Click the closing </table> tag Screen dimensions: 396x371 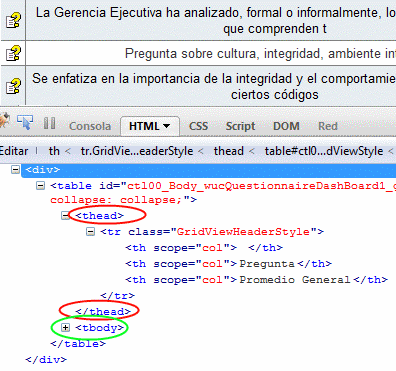coord(78,344)
